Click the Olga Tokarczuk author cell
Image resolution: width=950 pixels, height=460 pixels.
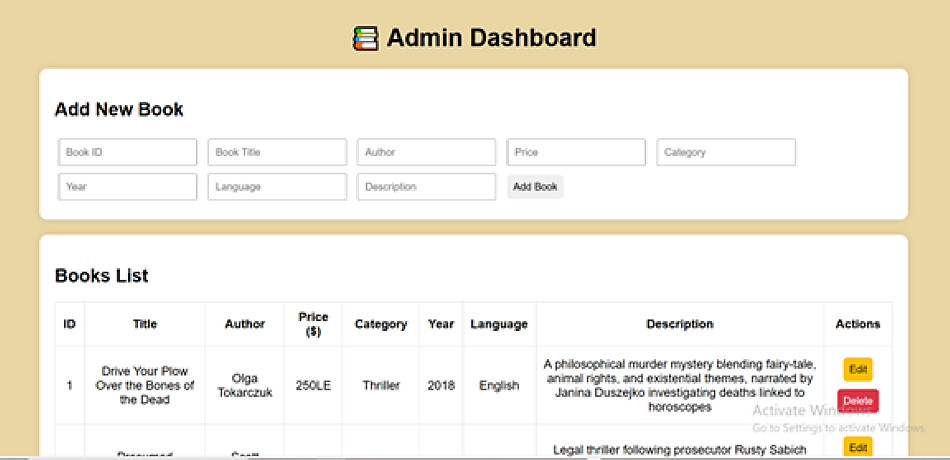coord(245,385)
